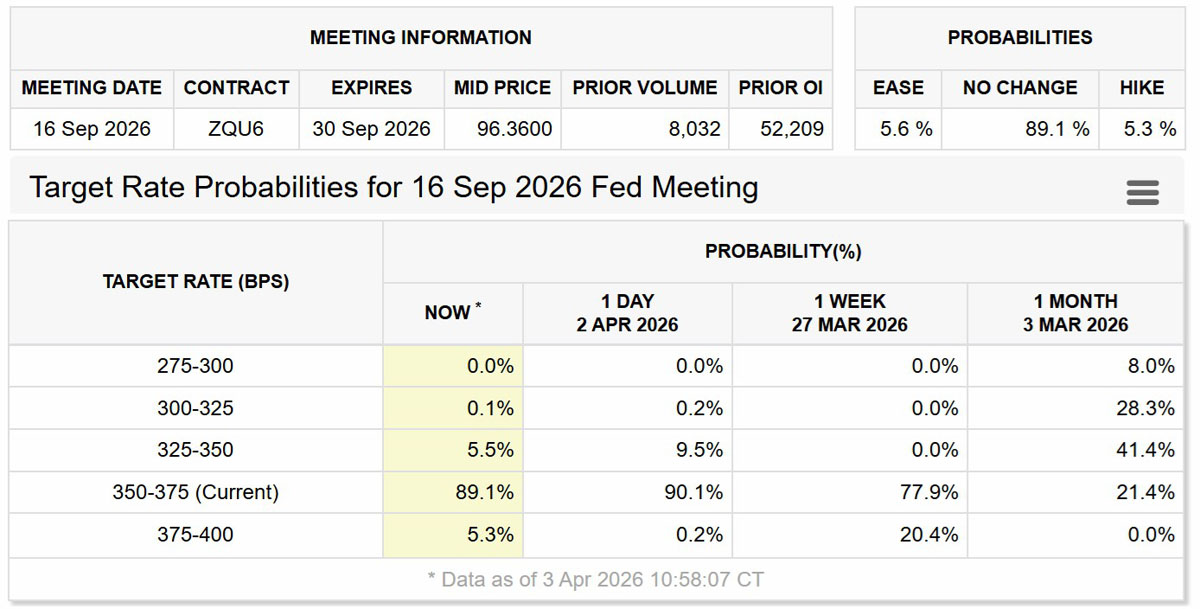The height and width of the screenshot is (609, 1200).
Task: Click the 300-325 target rate label
Action: [195, 408]
